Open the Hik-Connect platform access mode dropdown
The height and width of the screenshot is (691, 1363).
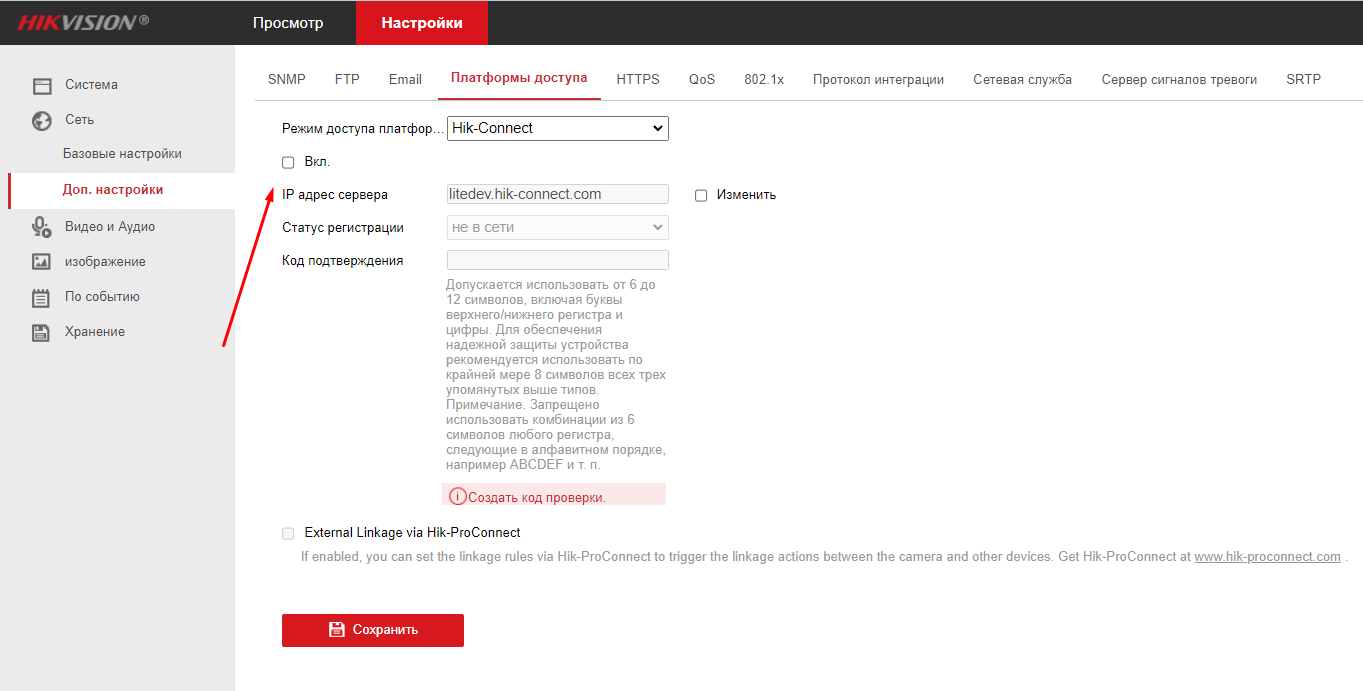[558, 128]
